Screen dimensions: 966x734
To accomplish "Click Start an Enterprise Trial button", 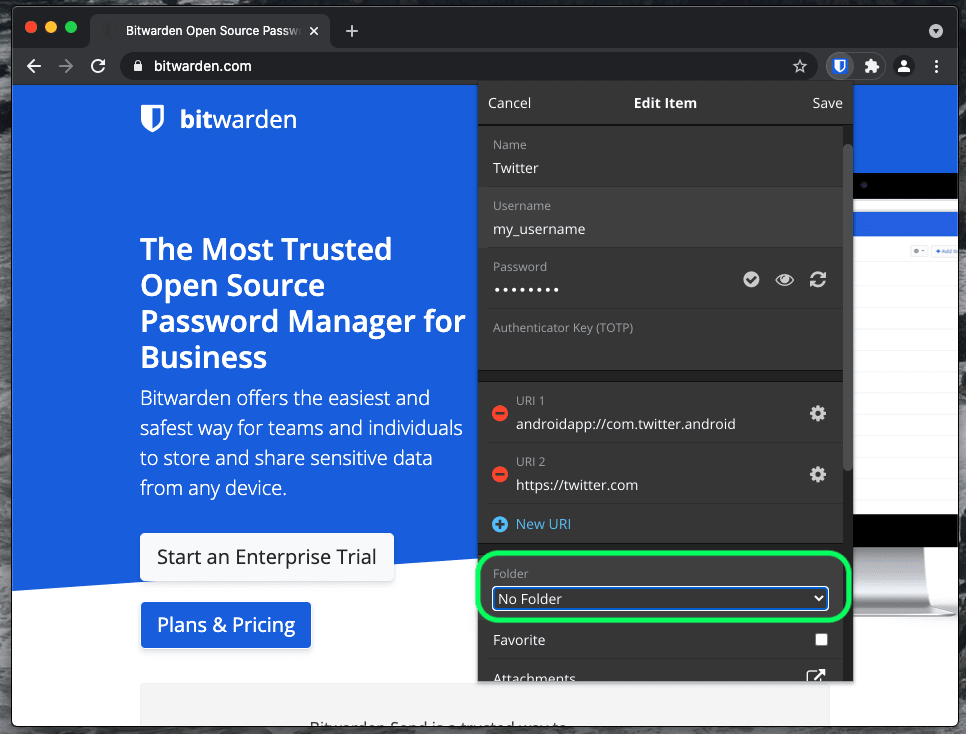I will tap(267, 557).
